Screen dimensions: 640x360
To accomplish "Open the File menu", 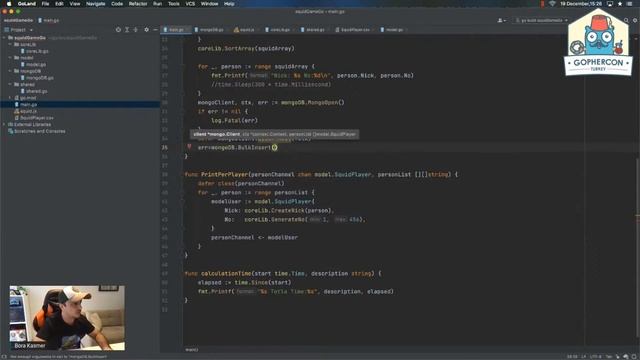I will tap(45, 4).
